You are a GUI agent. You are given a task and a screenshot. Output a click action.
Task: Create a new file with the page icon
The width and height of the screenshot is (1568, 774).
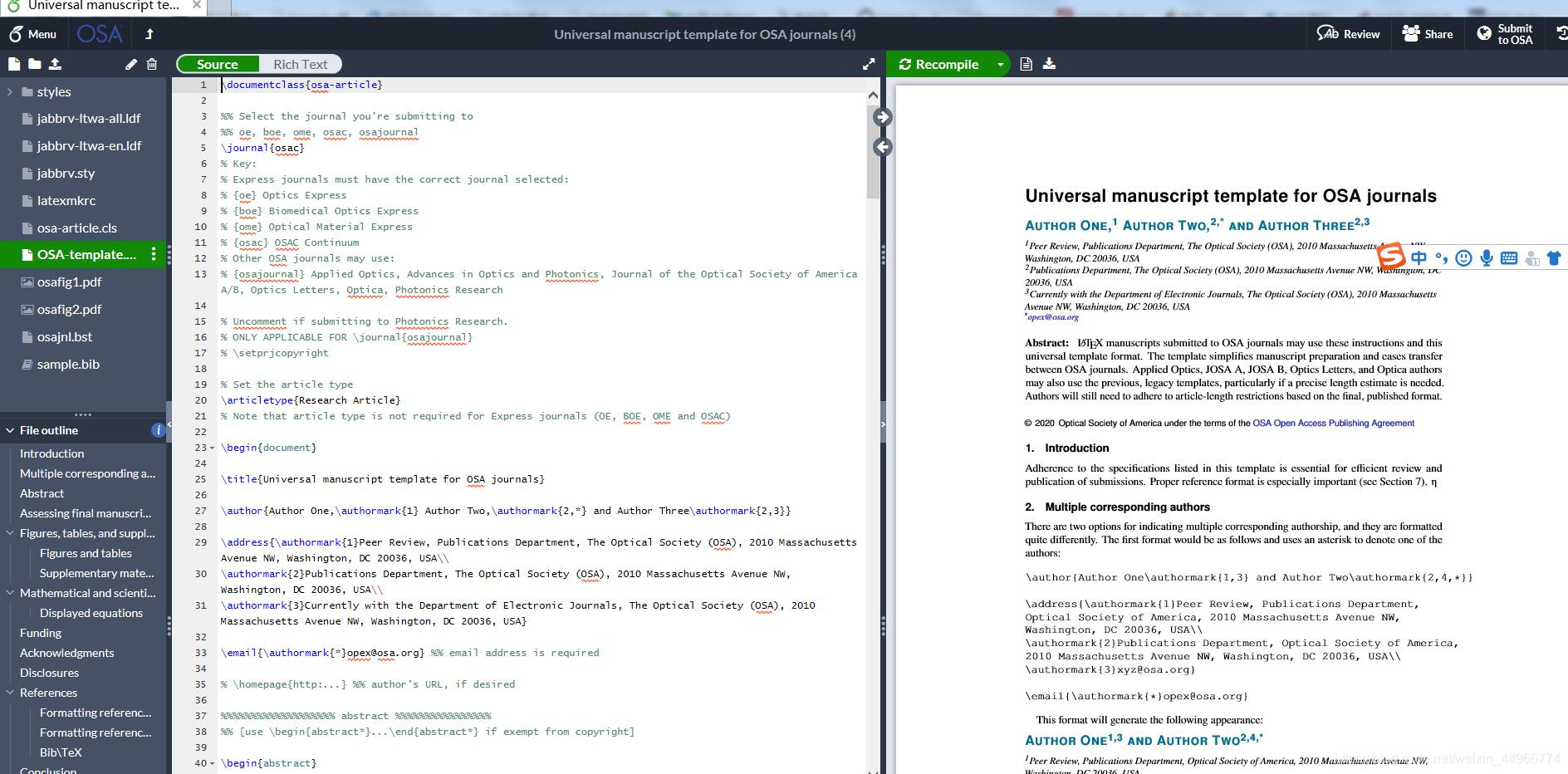tap(14, 64)
